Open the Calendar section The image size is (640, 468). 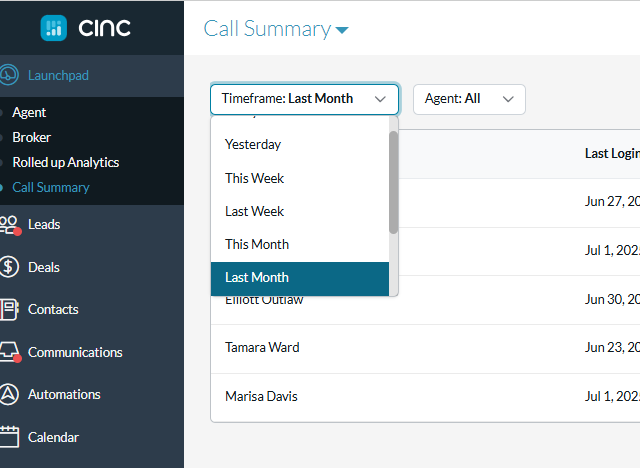point(53,437)
